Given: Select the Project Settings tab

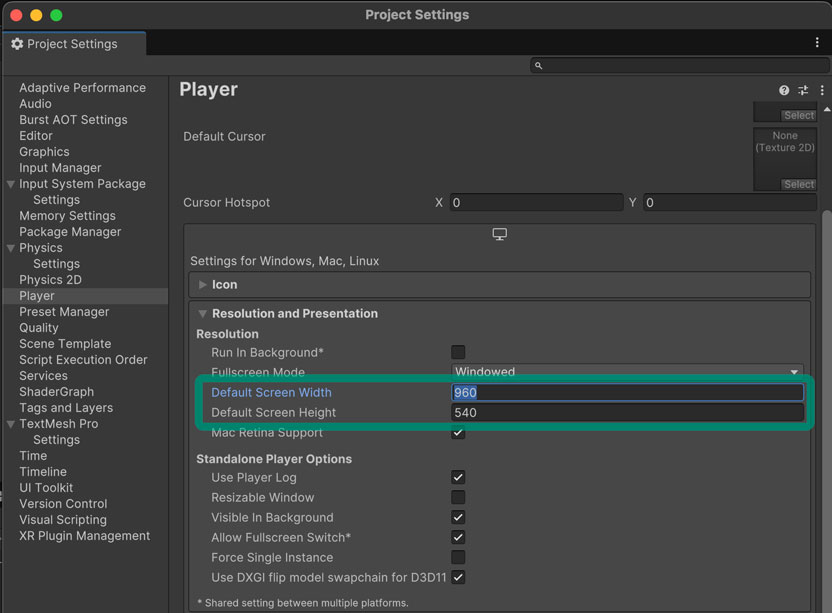Looking at the screenshot, I should click(74, 44).
